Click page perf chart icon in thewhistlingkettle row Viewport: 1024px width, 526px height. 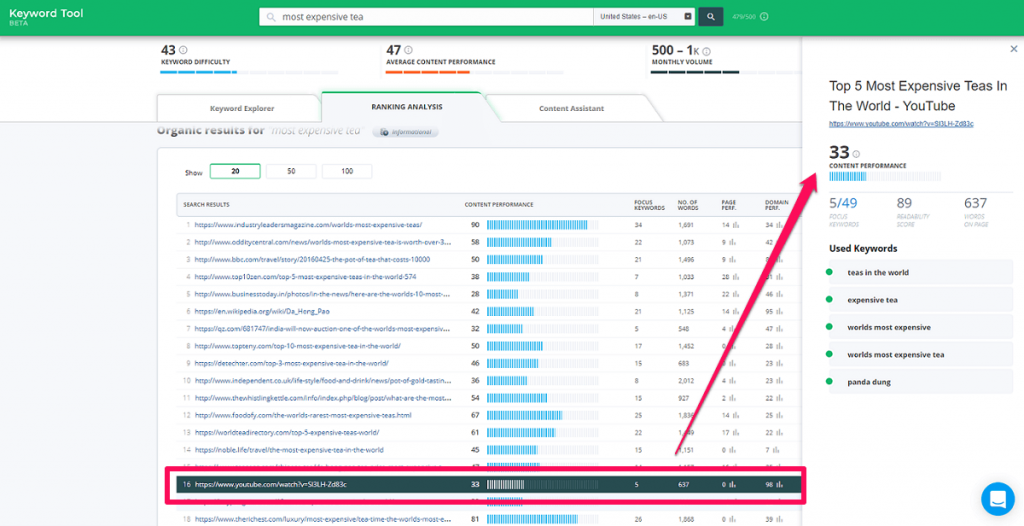point(735,398)
